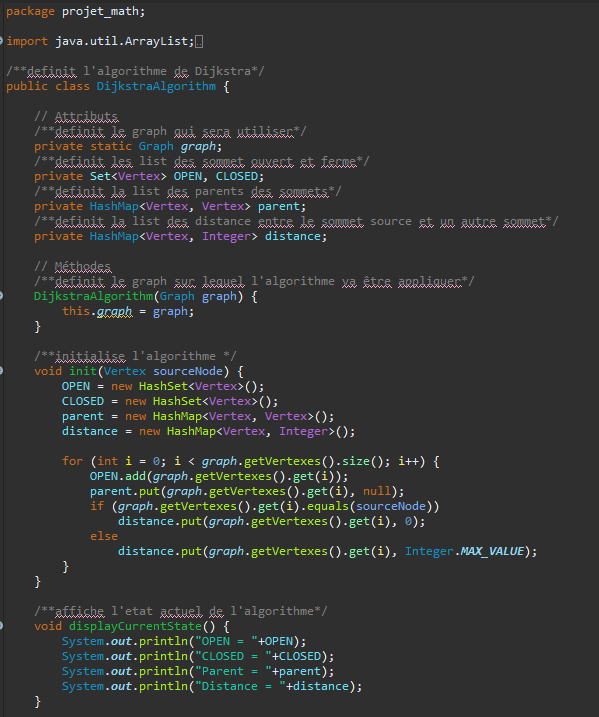599x717 pixels.
Task: Click HashMap in the 'distance = new' line
Action: (191, 431)
